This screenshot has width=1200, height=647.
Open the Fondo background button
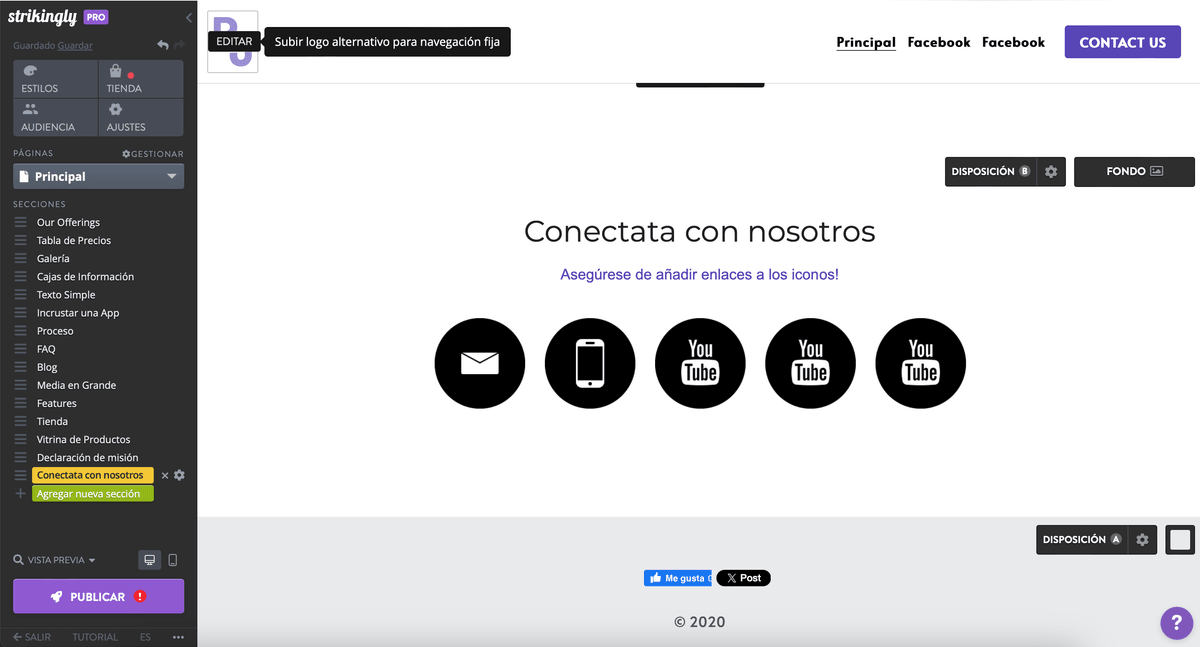pyautogui.click(x=1134, y=172)
